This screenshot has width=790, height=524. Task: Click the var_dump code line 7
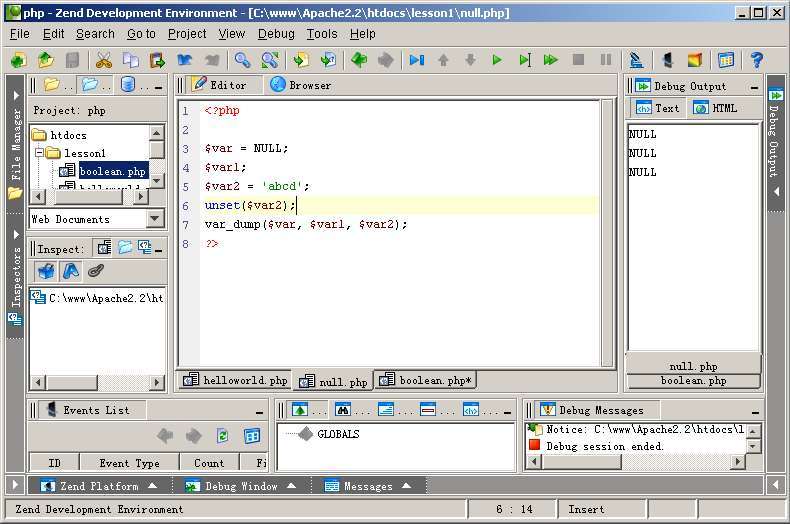306,224
